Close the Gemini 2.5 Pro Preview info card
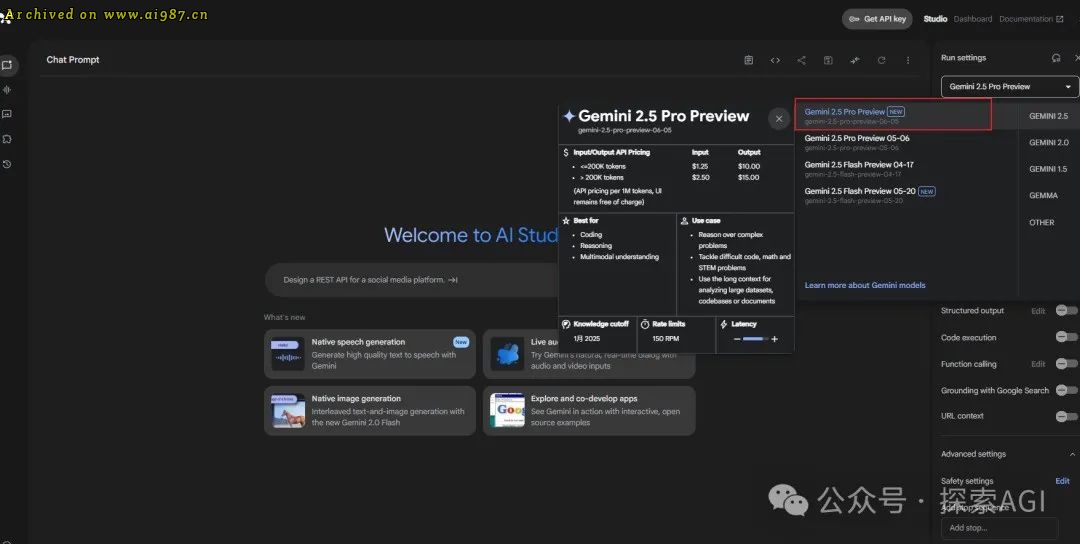Viewport: 1080px width, 544px height. click(779, 119)
